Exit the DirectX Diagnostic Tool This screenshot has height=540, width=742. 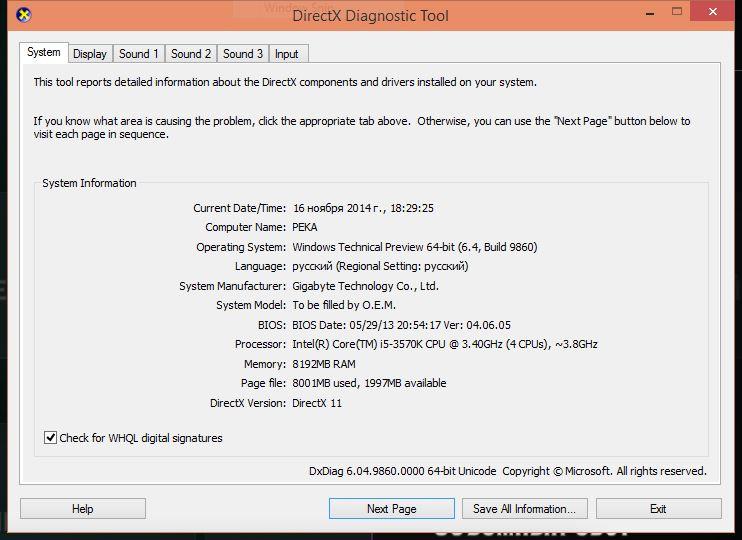[659, 509]
